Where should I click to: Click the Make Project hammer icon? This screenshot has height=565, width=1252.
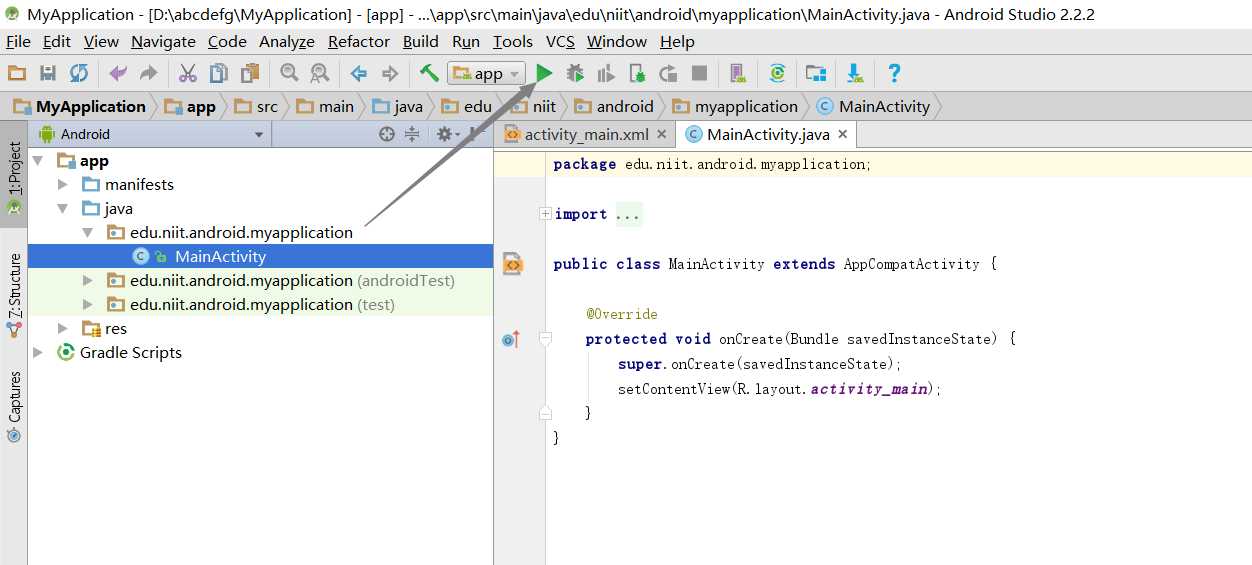[x=429, y=73]
